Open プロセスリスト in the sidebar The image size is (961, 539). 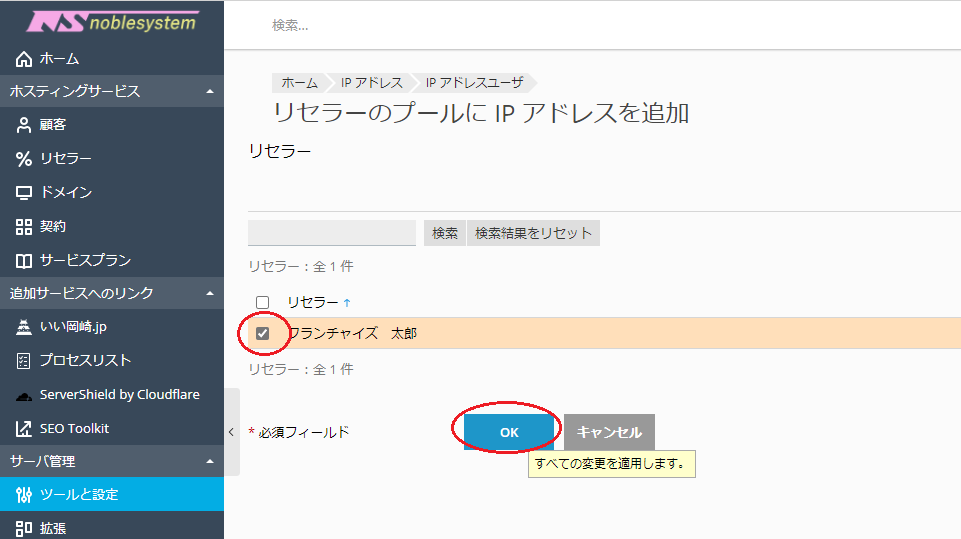pos(85,360)
